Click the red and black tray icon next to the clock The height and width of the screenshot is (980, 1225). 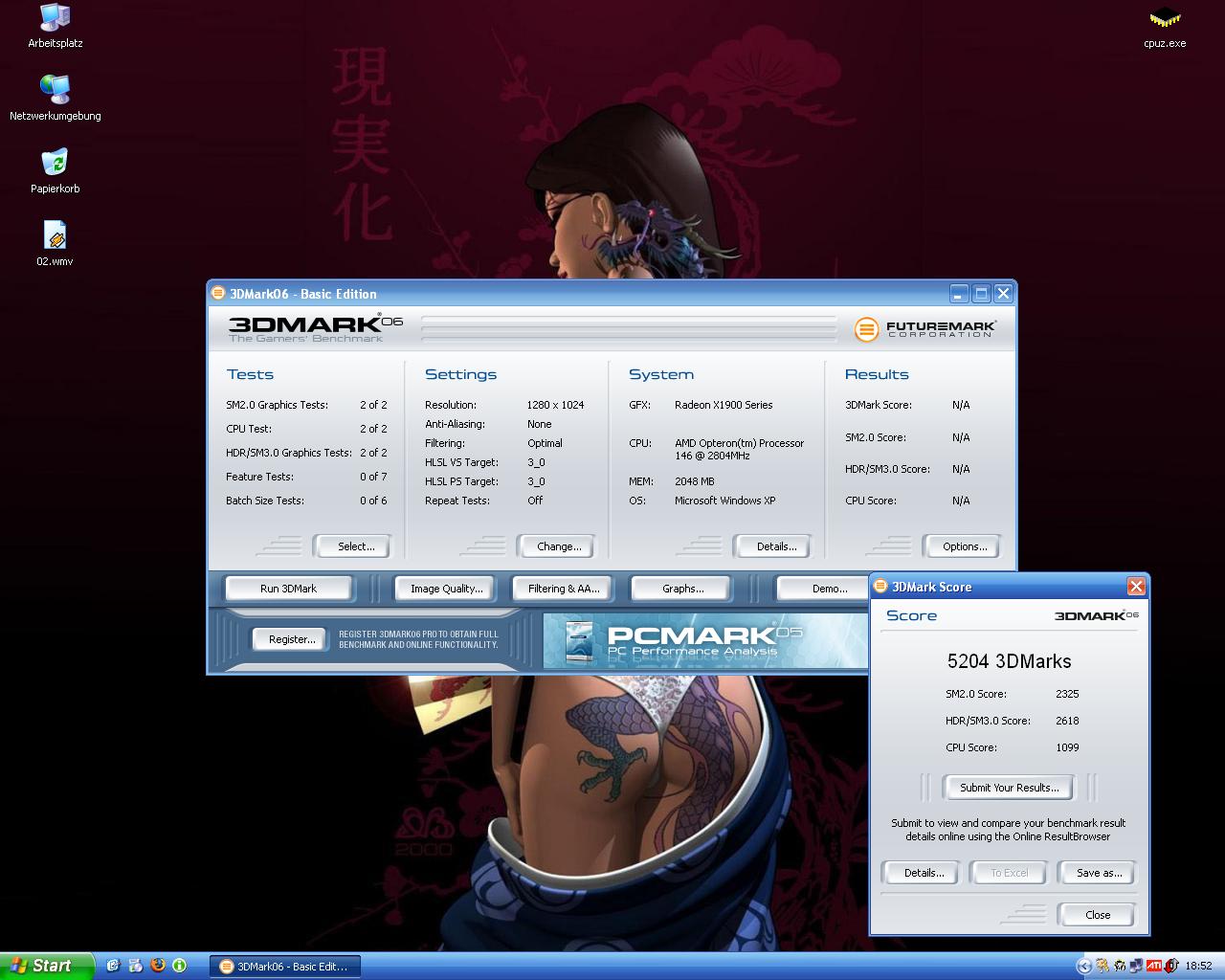click(1171, 966)
